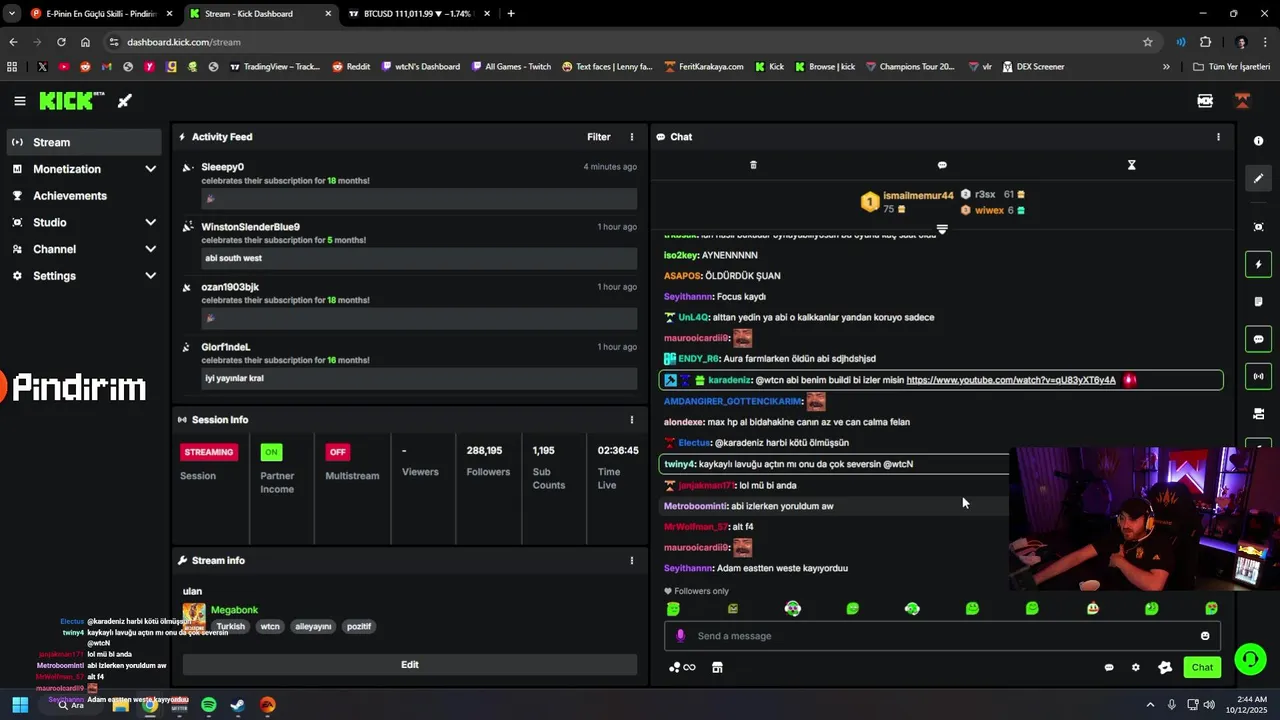Click username ismailmemur44 in leaderboard
The height and width of the screenshot is (720, 1280).
point(918,196)
